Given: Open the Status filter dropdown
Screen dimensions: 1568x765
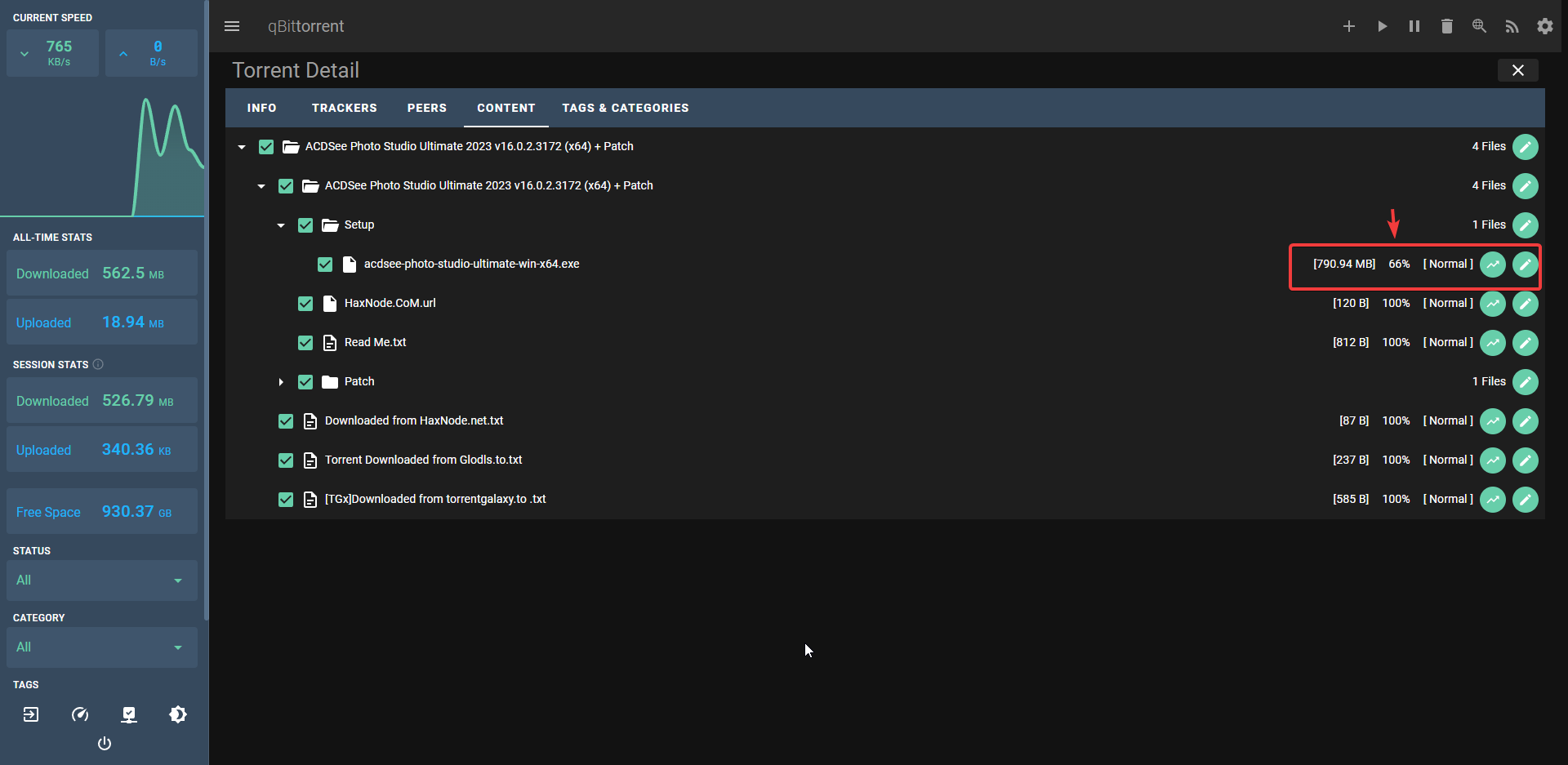Looking at the screenshot, I should click(x=101, y=580).
